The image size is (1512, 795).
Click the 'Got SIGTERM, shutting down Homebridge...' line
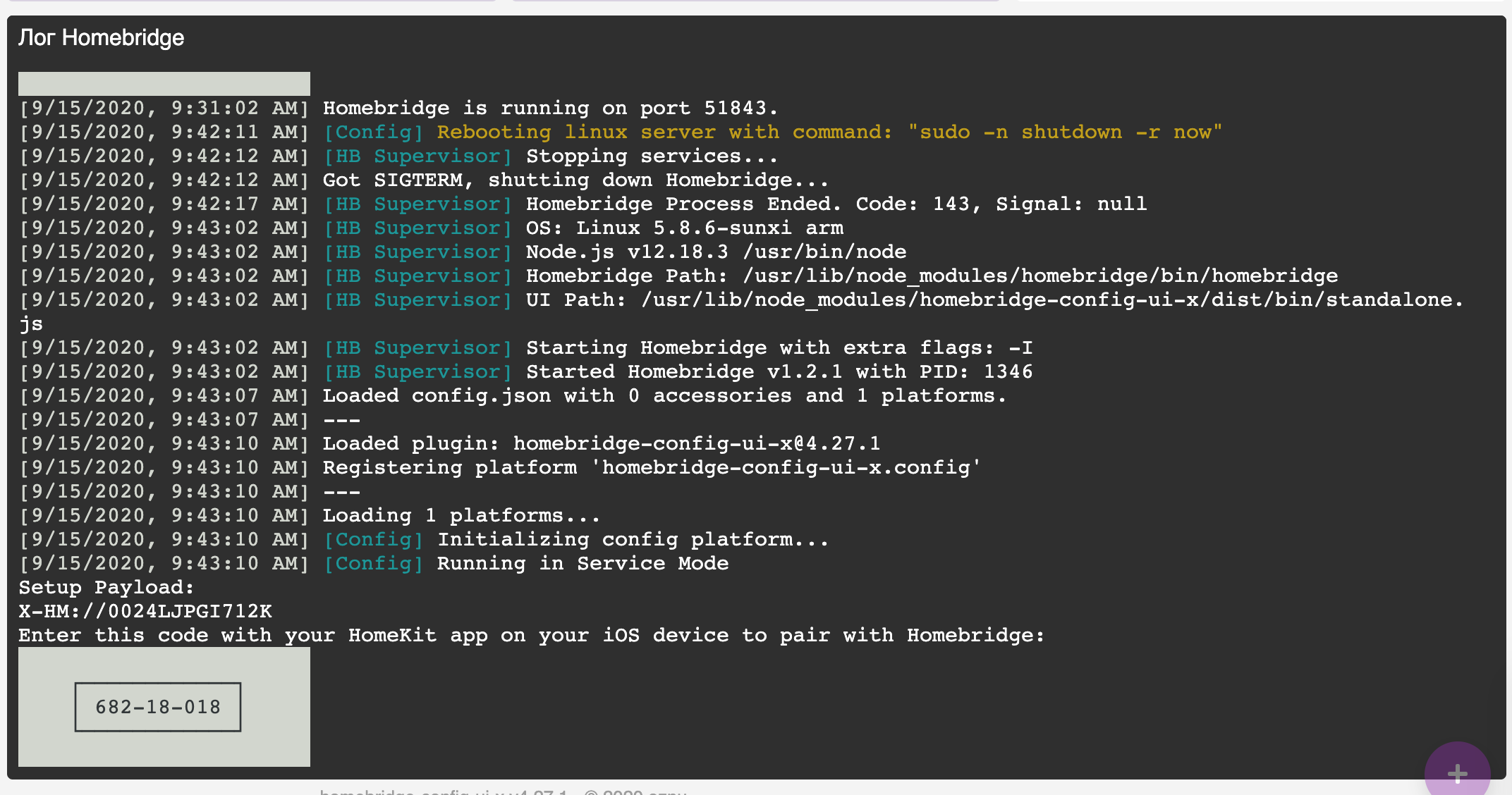[424, 180]
